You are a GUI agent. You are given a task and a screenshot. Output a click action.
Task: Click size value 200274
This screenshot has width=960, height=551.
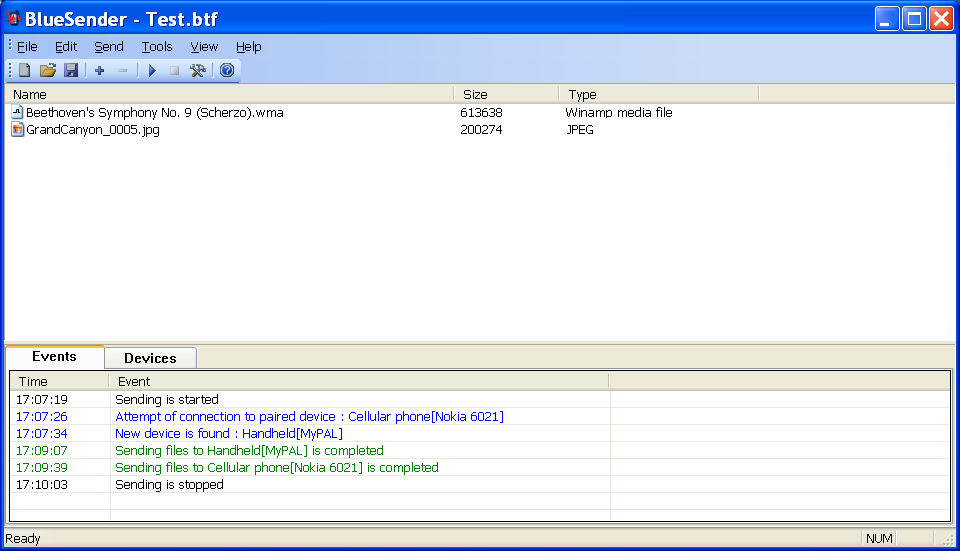pos(481,130)
